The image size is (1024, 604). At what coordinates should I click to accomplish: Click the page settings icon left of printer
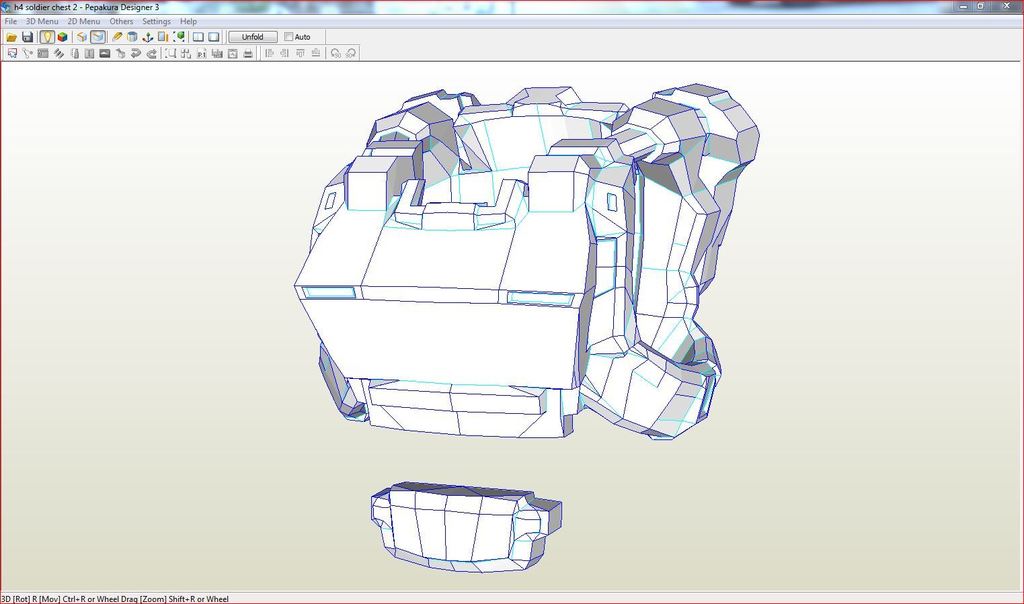[x=232, y=54]
